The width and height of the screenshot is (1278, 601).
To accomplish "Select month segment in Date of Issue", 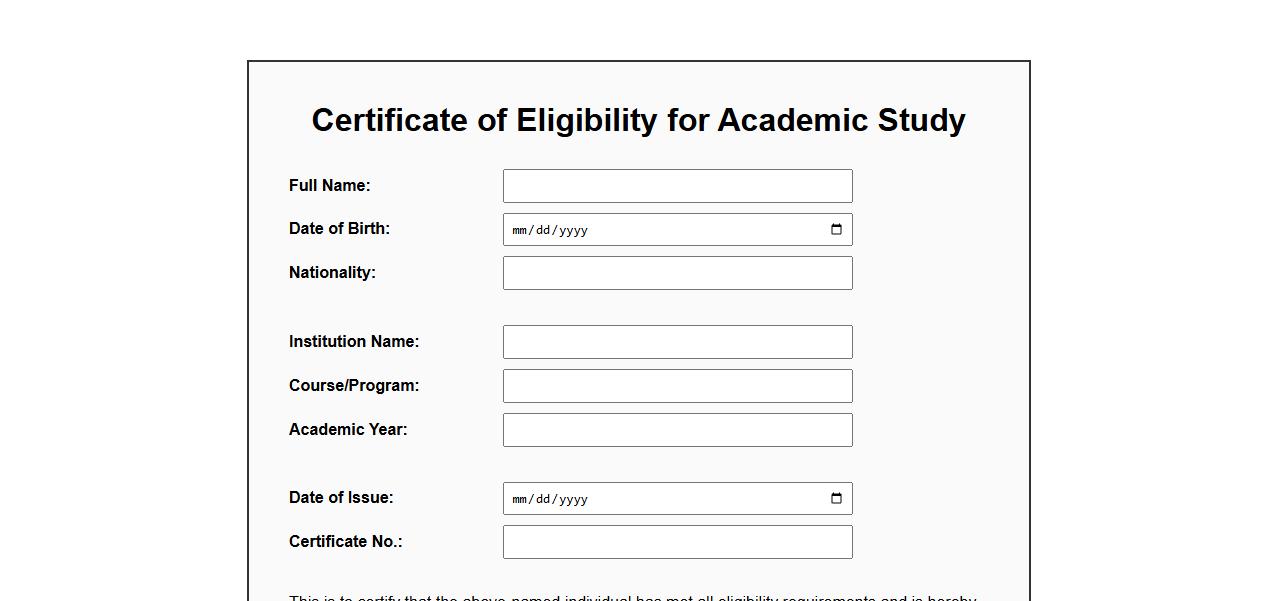I will click(520, 499).
